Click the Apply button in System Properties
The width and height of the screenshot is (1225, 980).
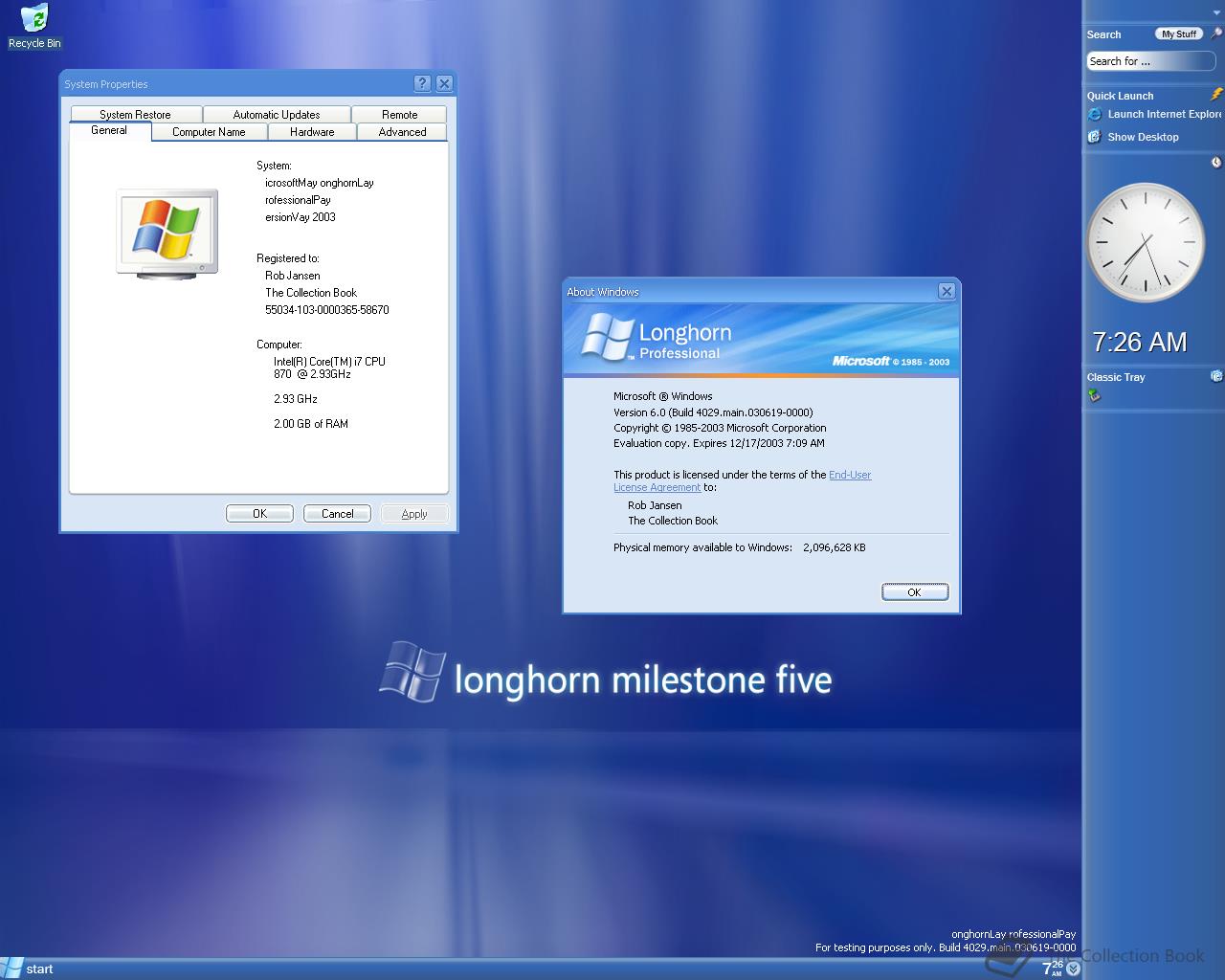point(414,514)
